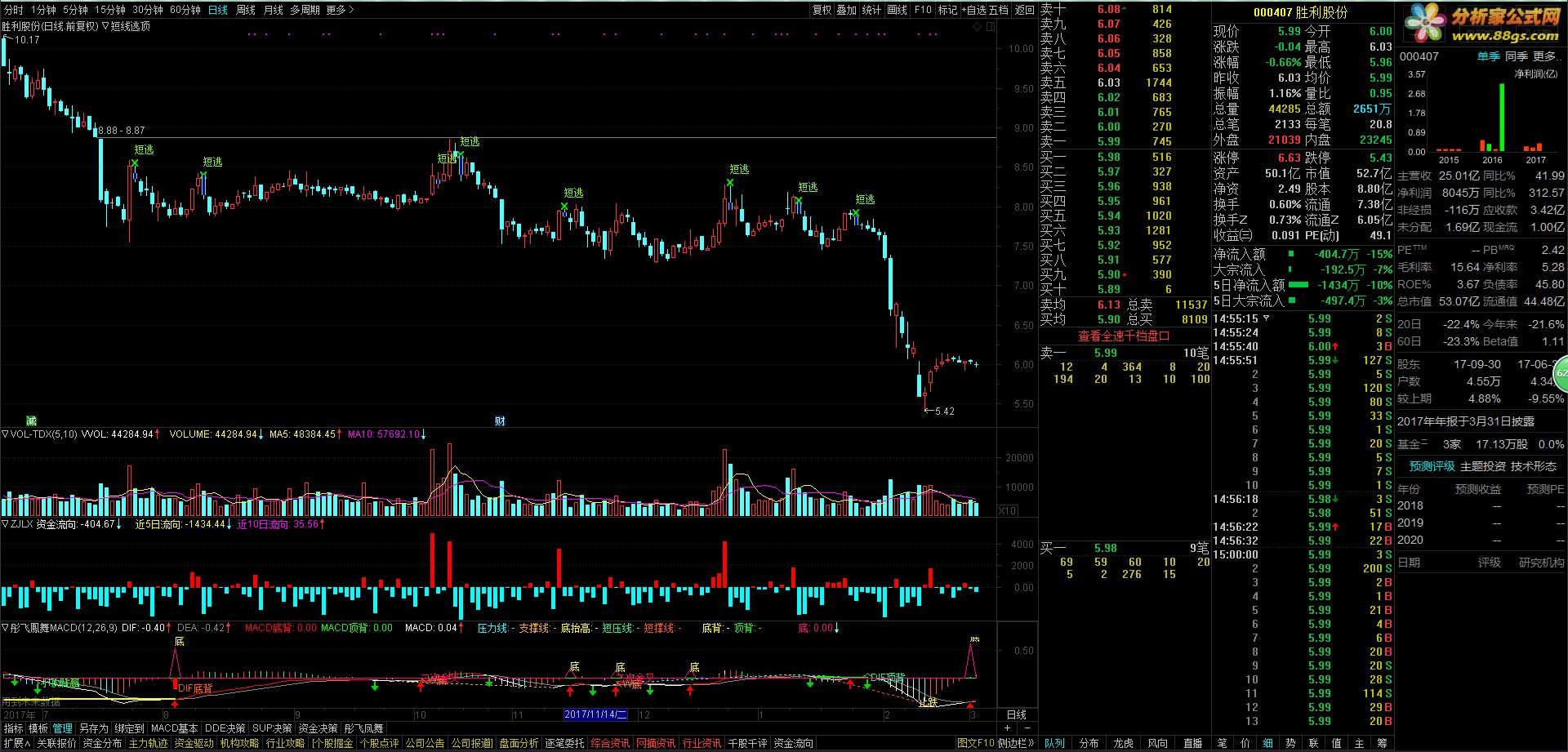Open 图文F10 at the bottom bar
The image size is (1568, 752).
pyautogui.click(x=975, y=743)
